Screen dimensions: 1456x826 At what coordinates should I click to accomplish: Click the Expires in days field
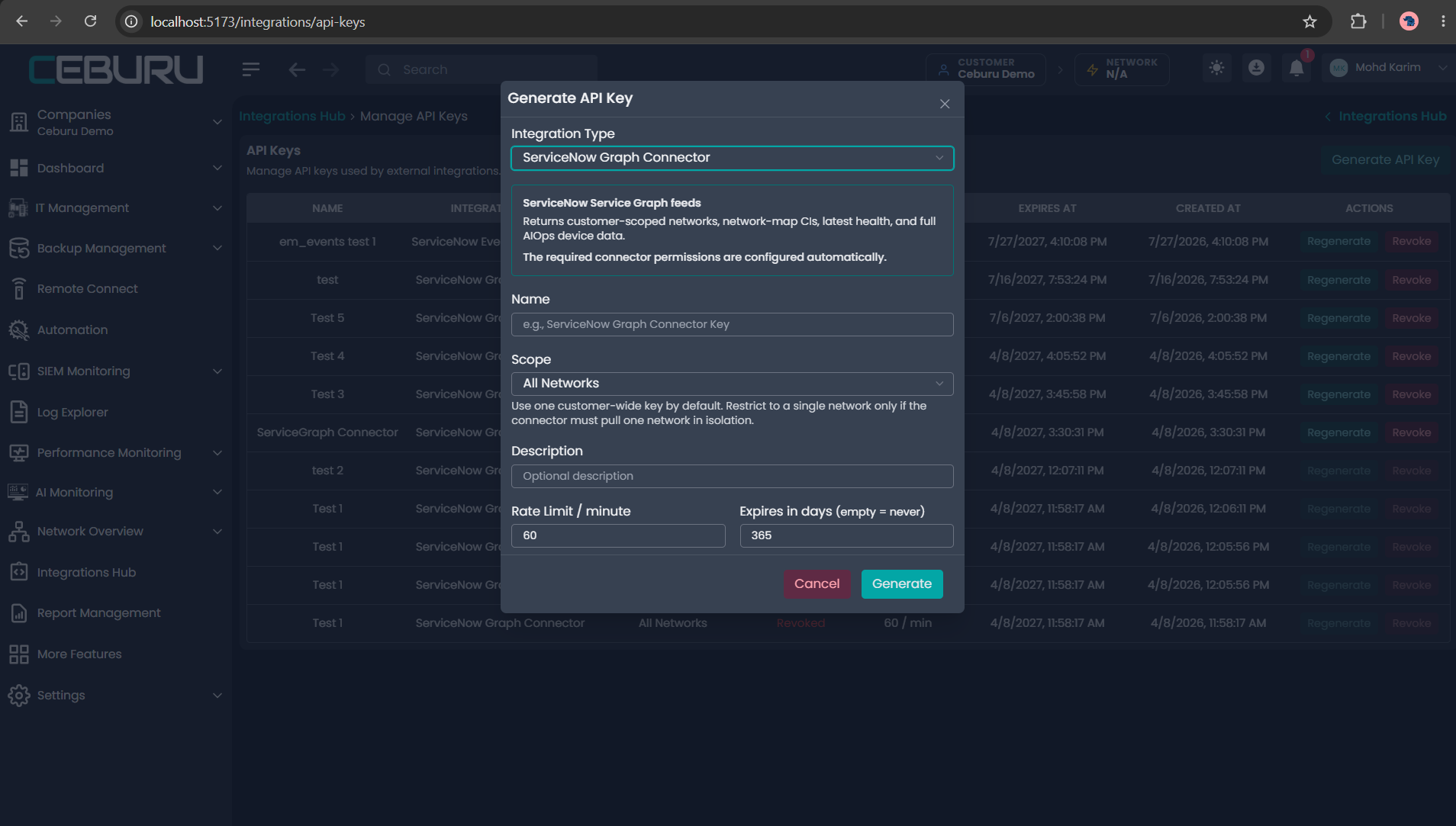pyautogui.click(x=847, y=535)
